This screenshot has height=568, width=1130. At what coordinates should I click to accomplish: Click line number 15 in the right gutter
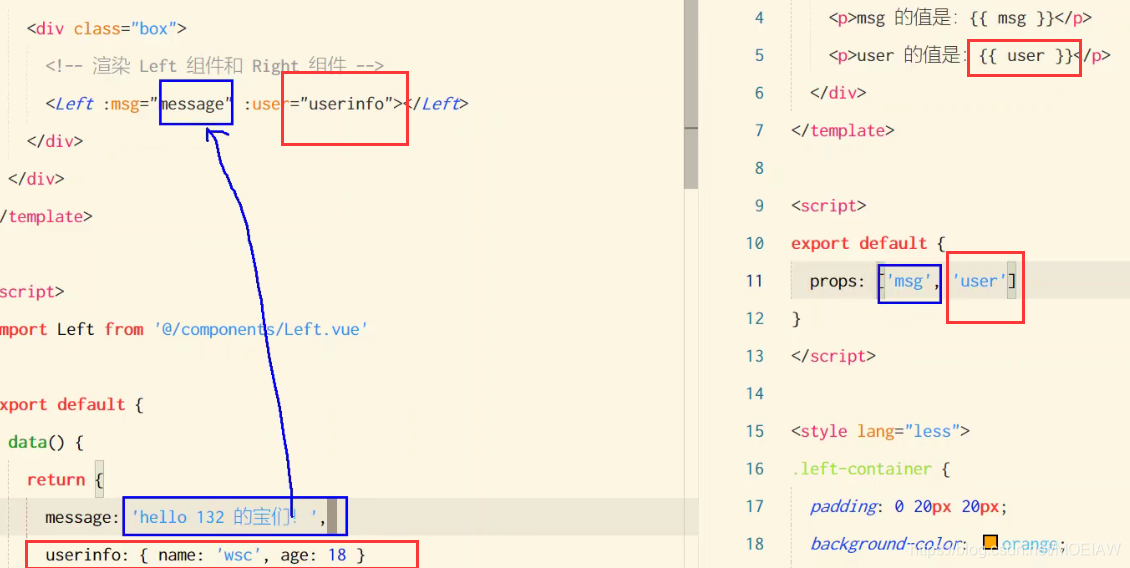755,431
